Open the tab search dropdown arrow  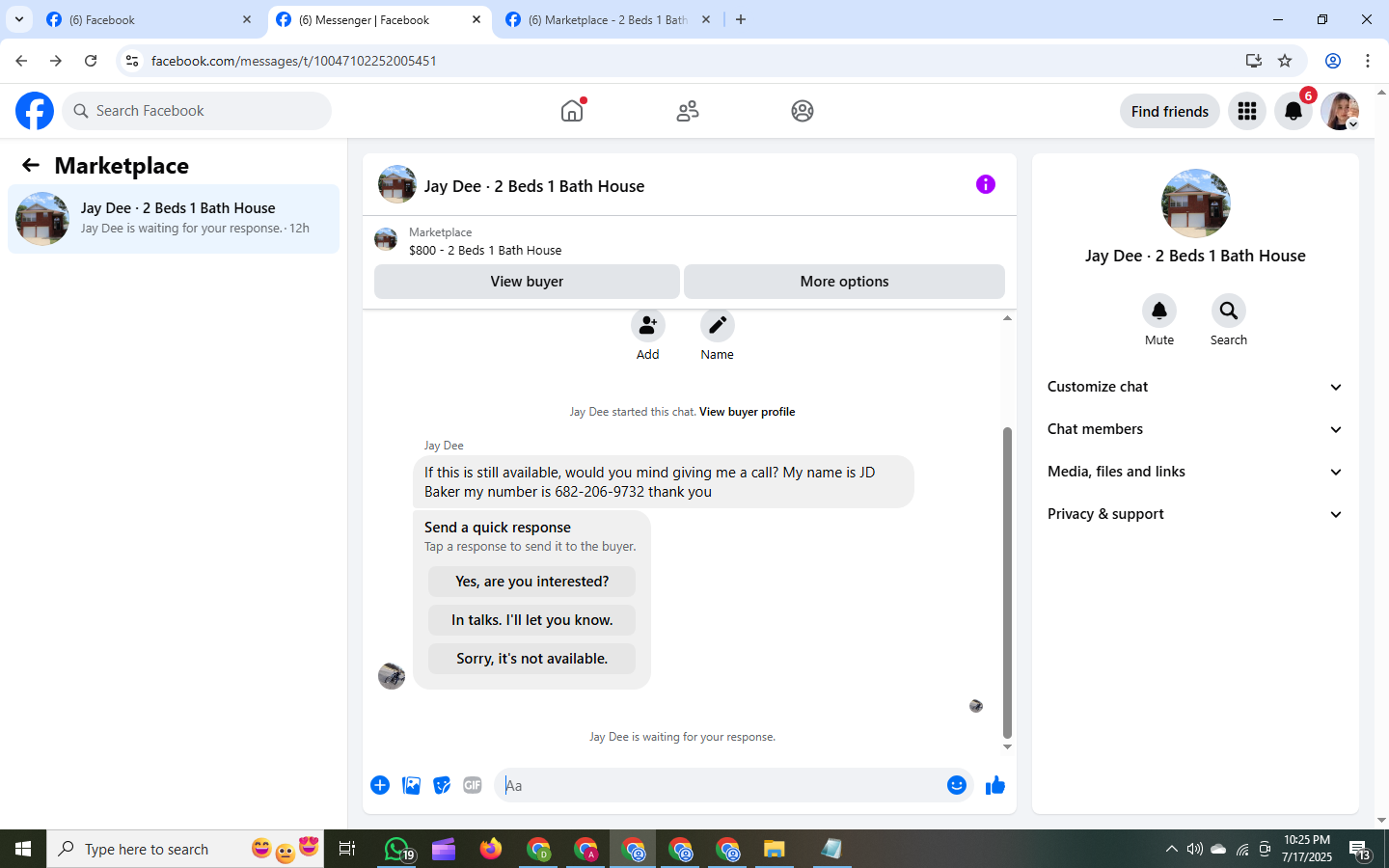[x=19, y=19]
